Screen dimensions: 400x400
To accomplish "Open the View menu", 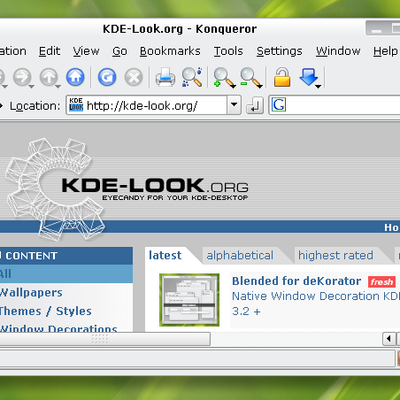I will click(86, 51).
